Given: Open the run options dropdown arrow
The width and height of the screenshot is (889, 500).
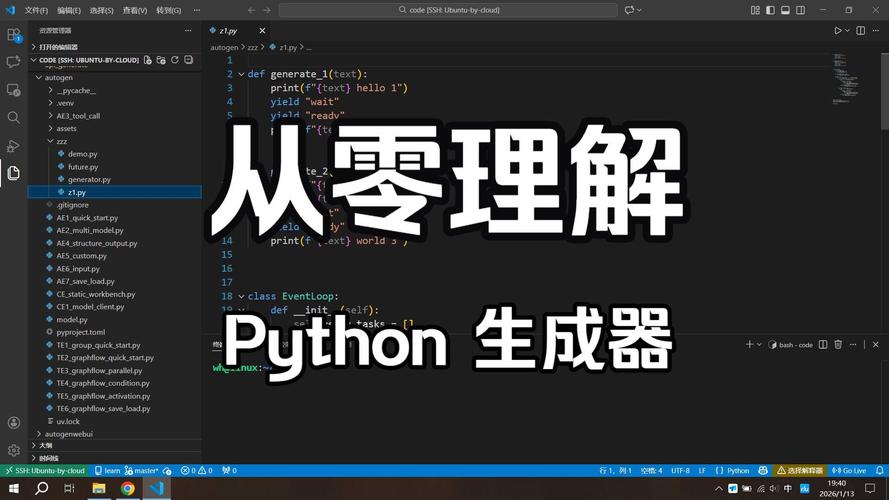Looking at the screenshot, I should point(848,31).
